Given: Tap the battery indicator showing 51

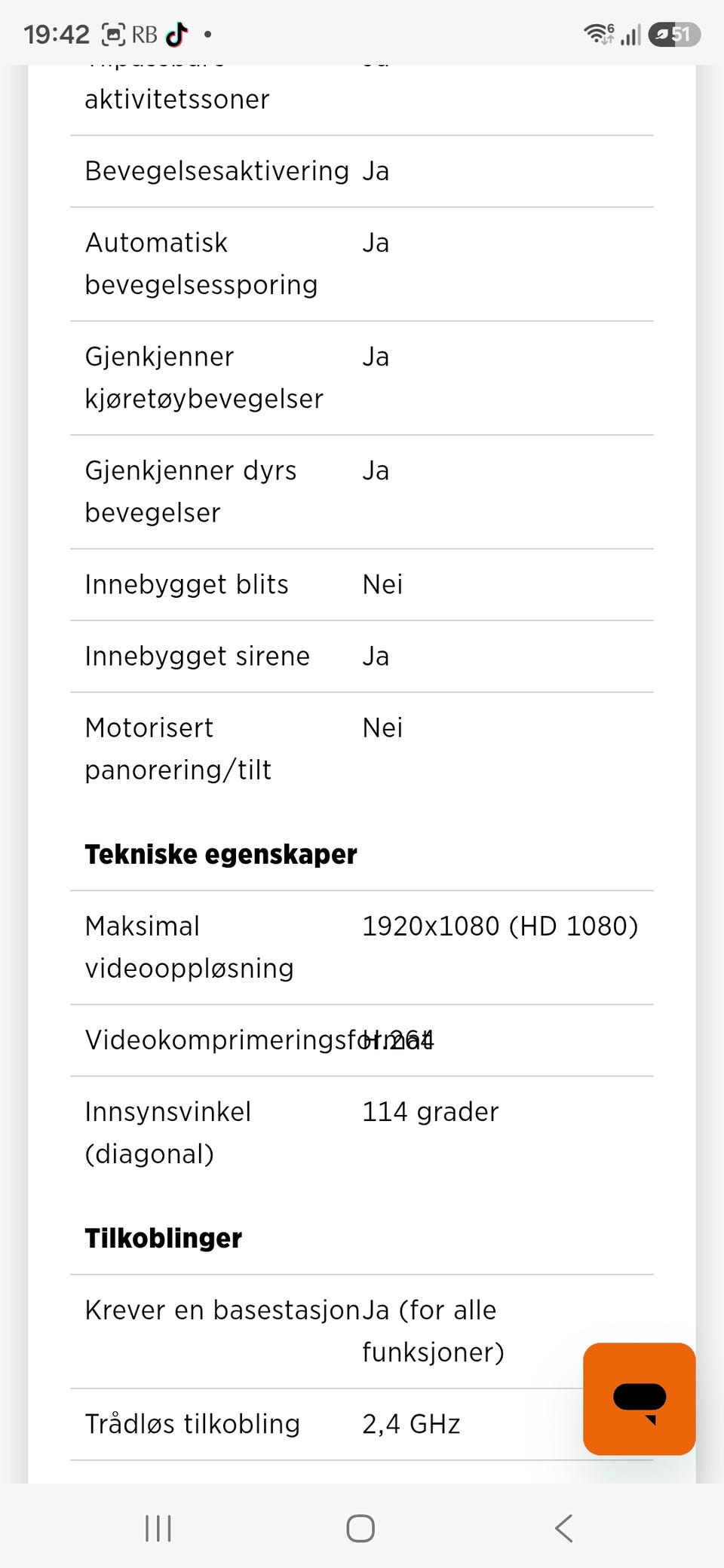Looking at the screenshot, I should tap(674, 34).
